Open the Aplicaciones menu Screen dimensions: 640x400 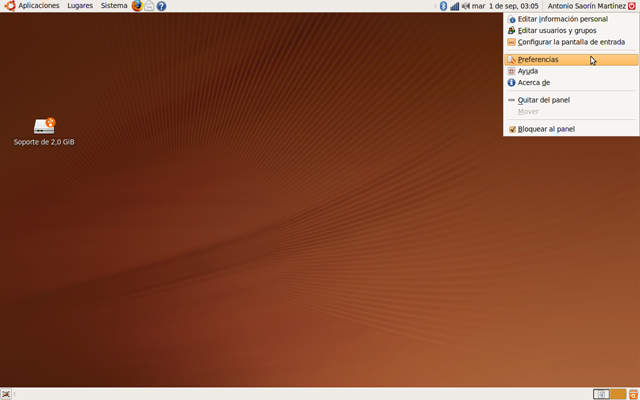(38, 6)
